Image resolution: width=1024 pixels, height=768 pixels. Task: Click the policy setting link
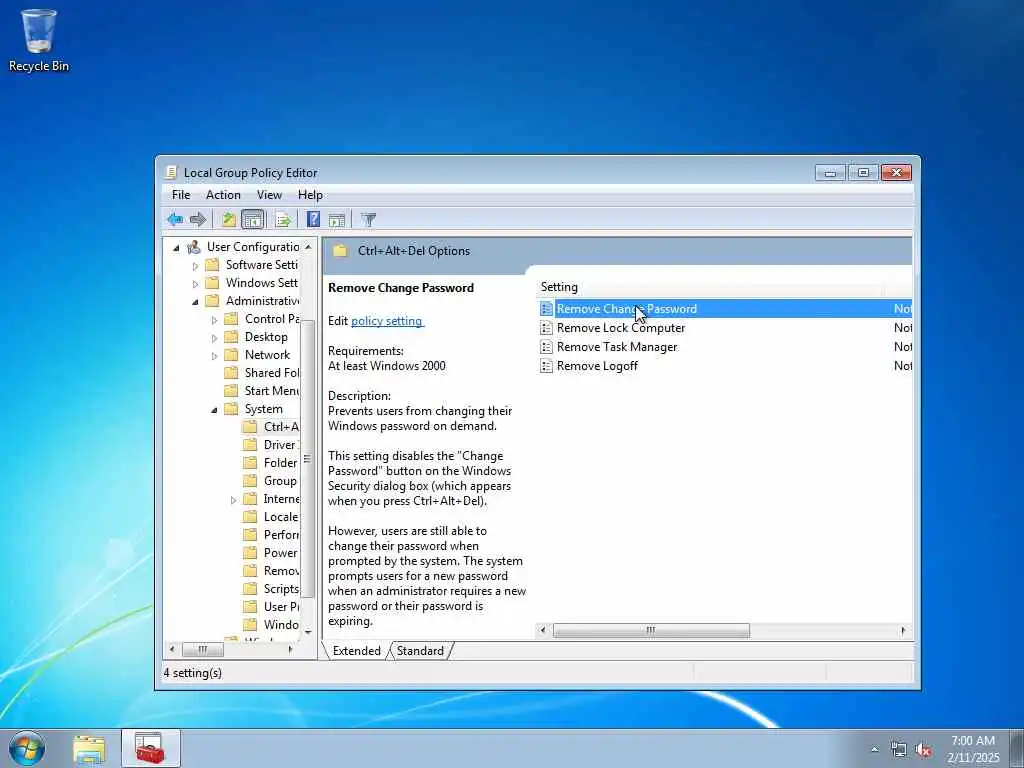387,321
